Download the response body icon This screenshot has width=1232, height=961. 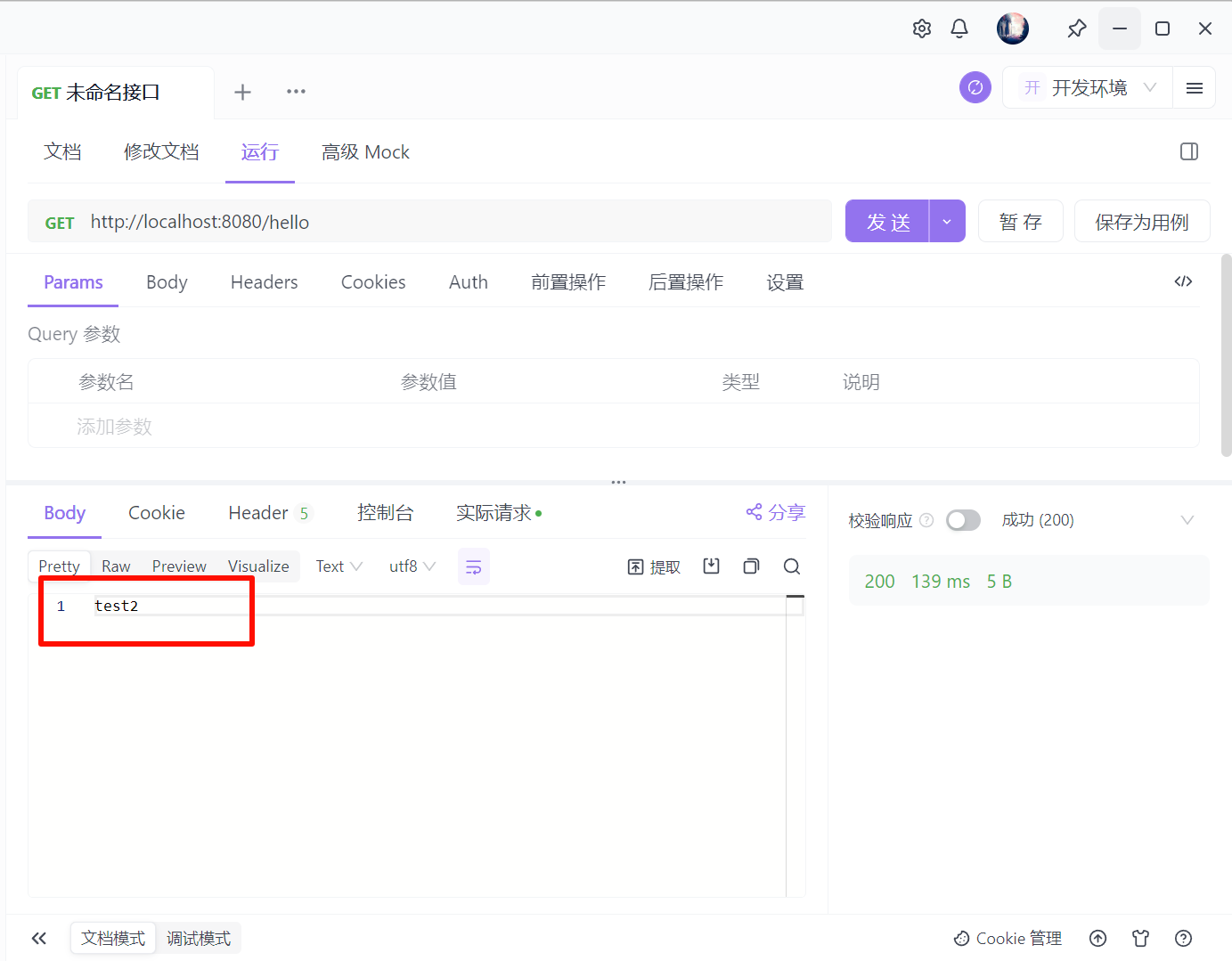coord(711,566)
